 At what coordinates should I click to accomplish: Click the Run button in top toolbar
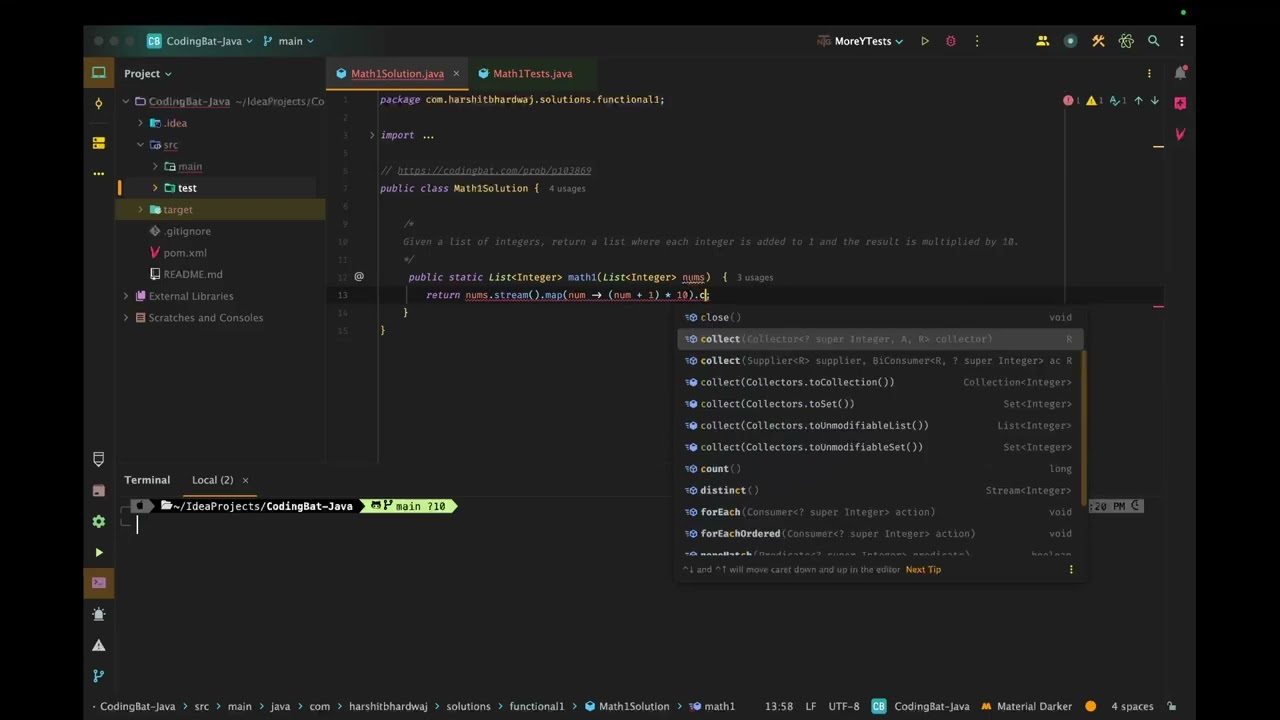click(x=925, y=41)
